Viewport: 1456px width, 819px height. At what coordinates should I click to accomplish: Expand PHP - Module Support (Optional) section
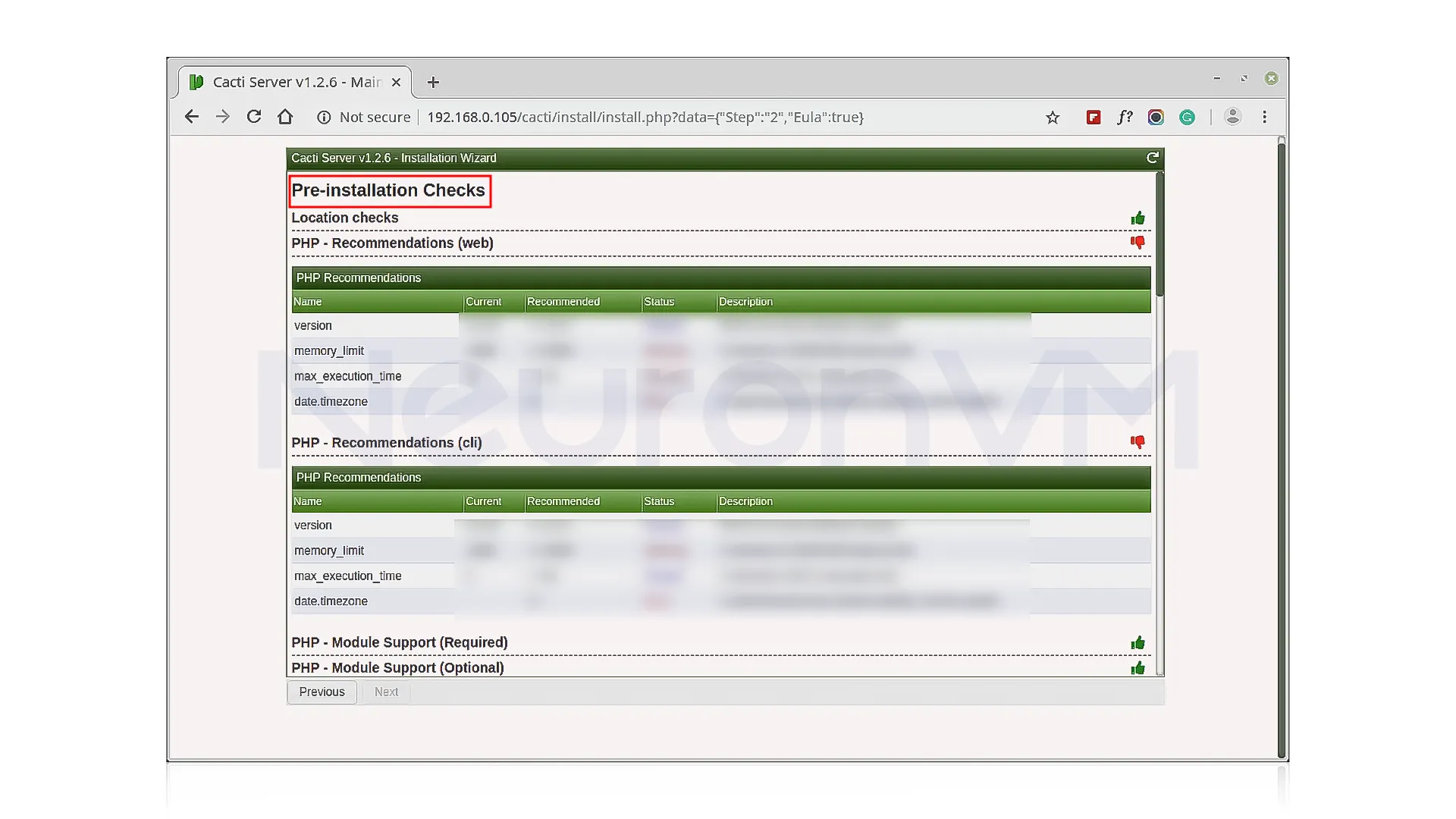397,667
